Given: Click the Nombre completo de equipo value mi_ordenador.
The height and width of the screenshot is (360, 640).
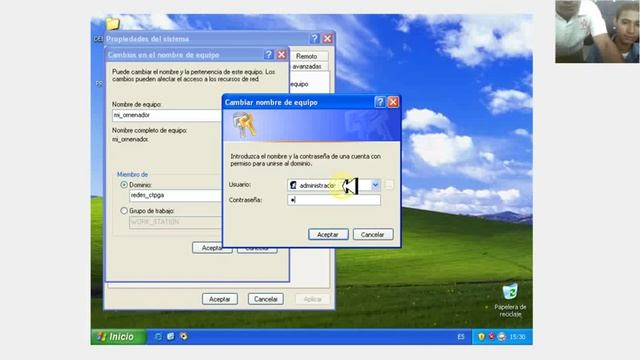Looking at the screenshot, I should pos(131,139).
